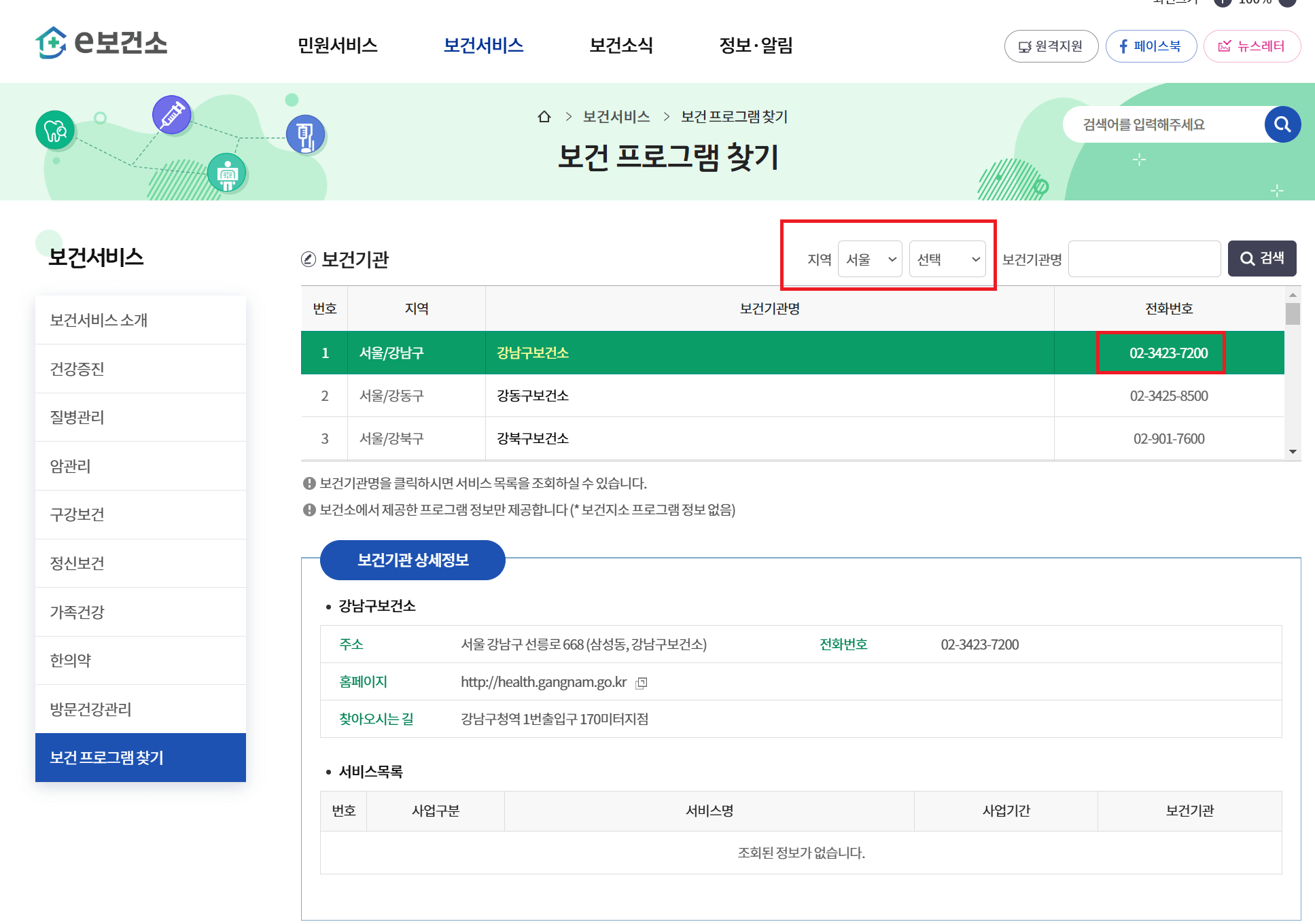The height and width of the screenshot is (924, 1315).
Task: Click the 검색 search button
Action: click(x=1261, y=258)
